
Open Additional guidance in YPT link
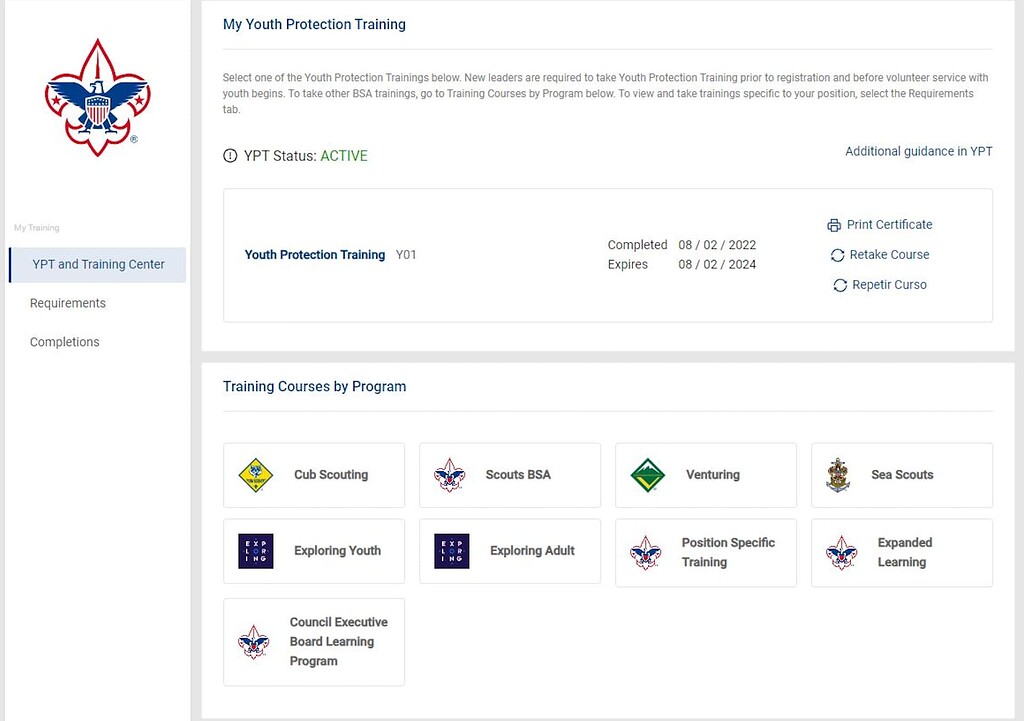(918, 151)
